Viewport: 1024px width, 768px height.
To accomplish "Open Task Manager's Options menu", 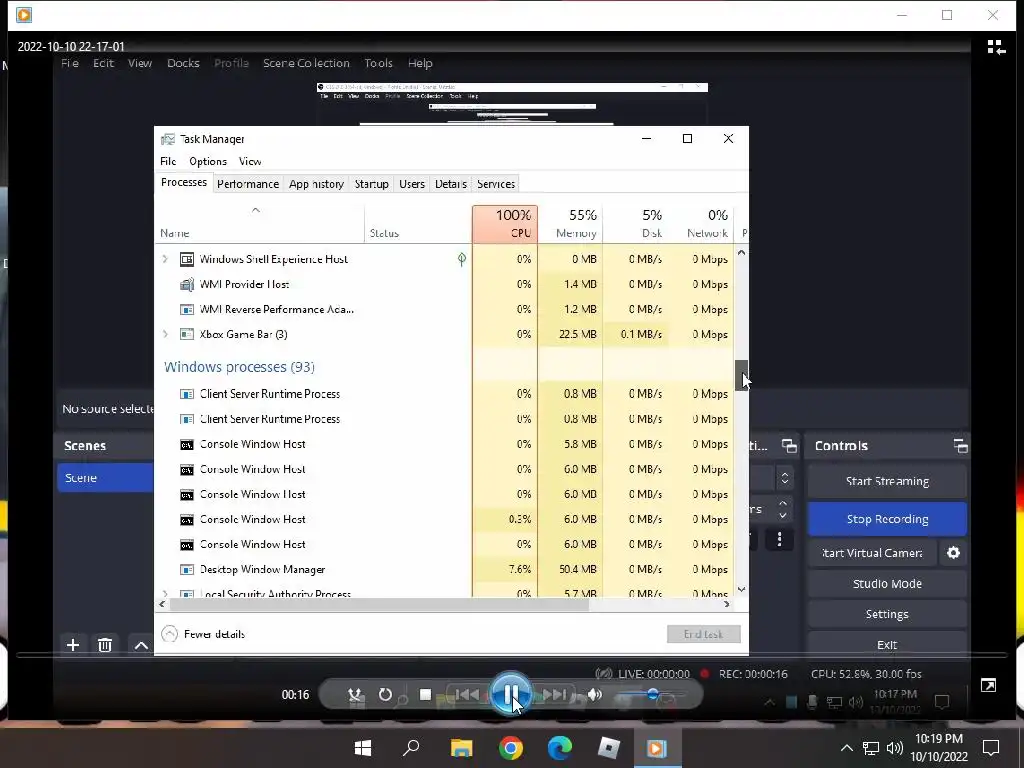I will point(208,161).
